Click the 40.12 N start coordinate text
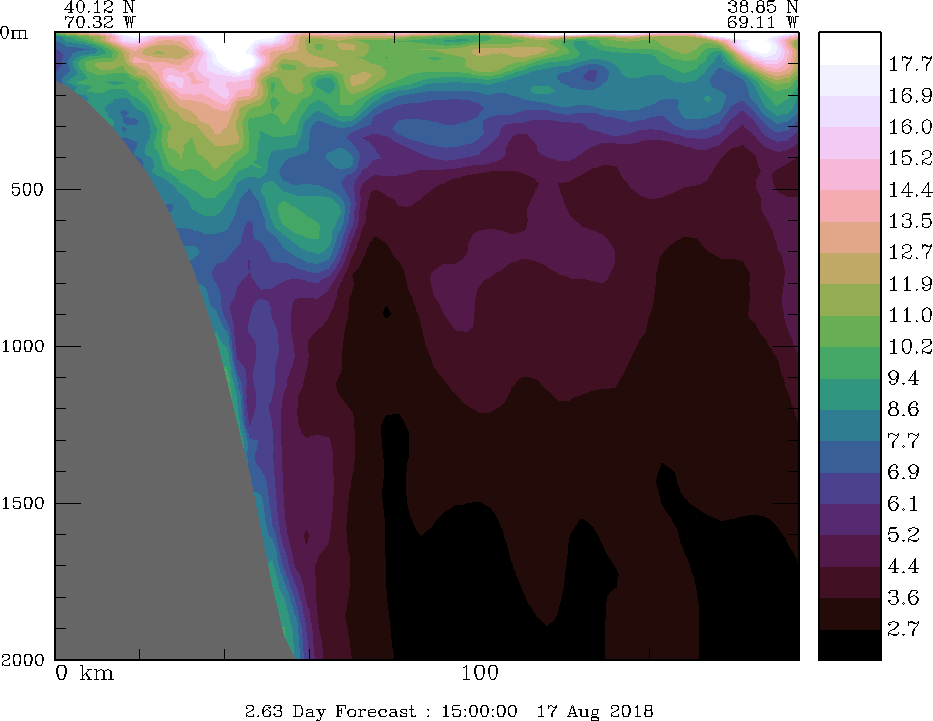The width and height of the screenshot is (933, 721). 98,6
